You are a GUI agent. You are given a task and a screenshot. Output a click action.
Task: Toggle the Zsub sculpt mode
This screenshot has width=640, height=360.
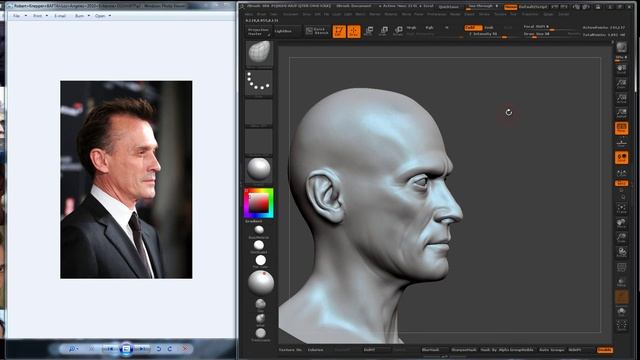[x=489, y=27]
